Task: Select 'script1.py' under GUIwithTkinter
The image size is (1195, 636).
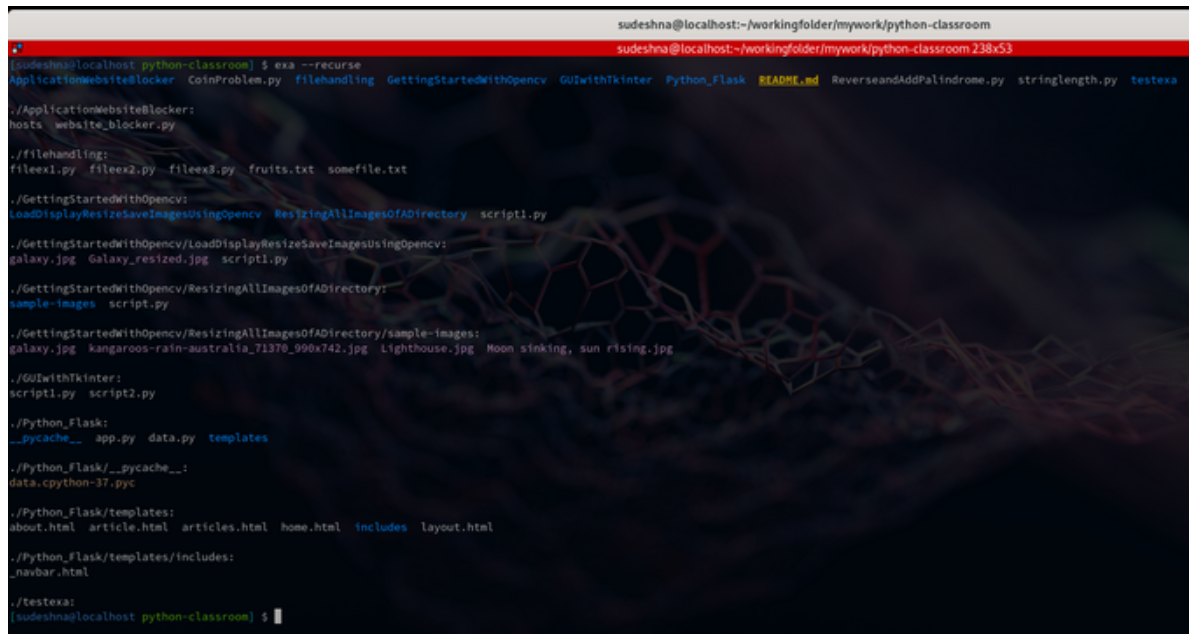Action: (x=42, y=394)
